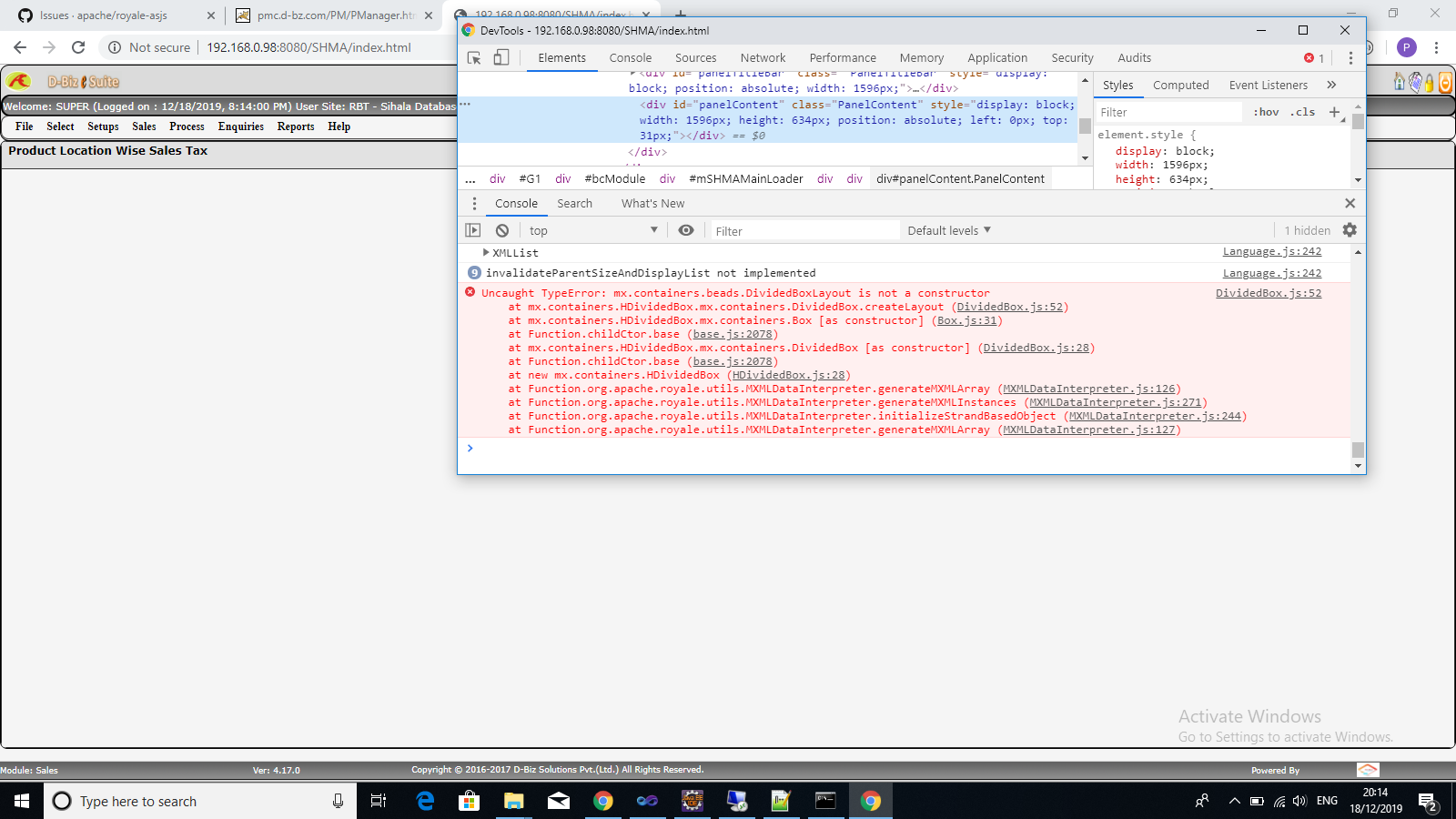Viewport: 1456px width, 819px height.
Task: Open DividedBox.js:52 source link
Action: tap(1269, 293)
